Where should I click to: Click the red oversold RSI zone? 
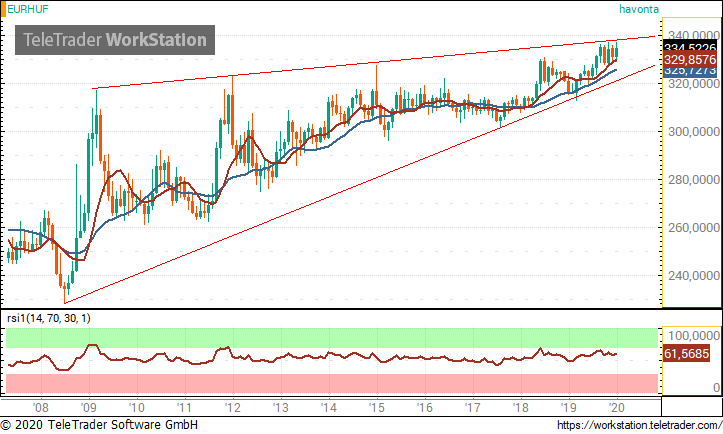click(332, 384)
